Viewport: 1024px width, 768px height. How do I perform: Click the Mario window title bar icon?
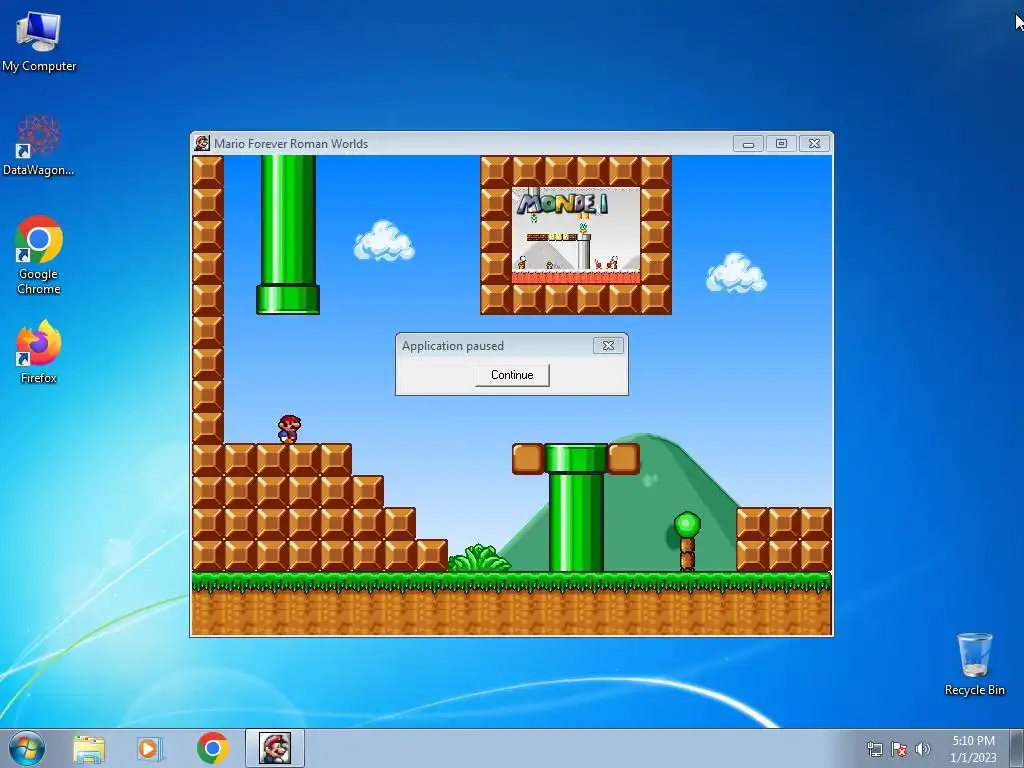tap(202, 143)
